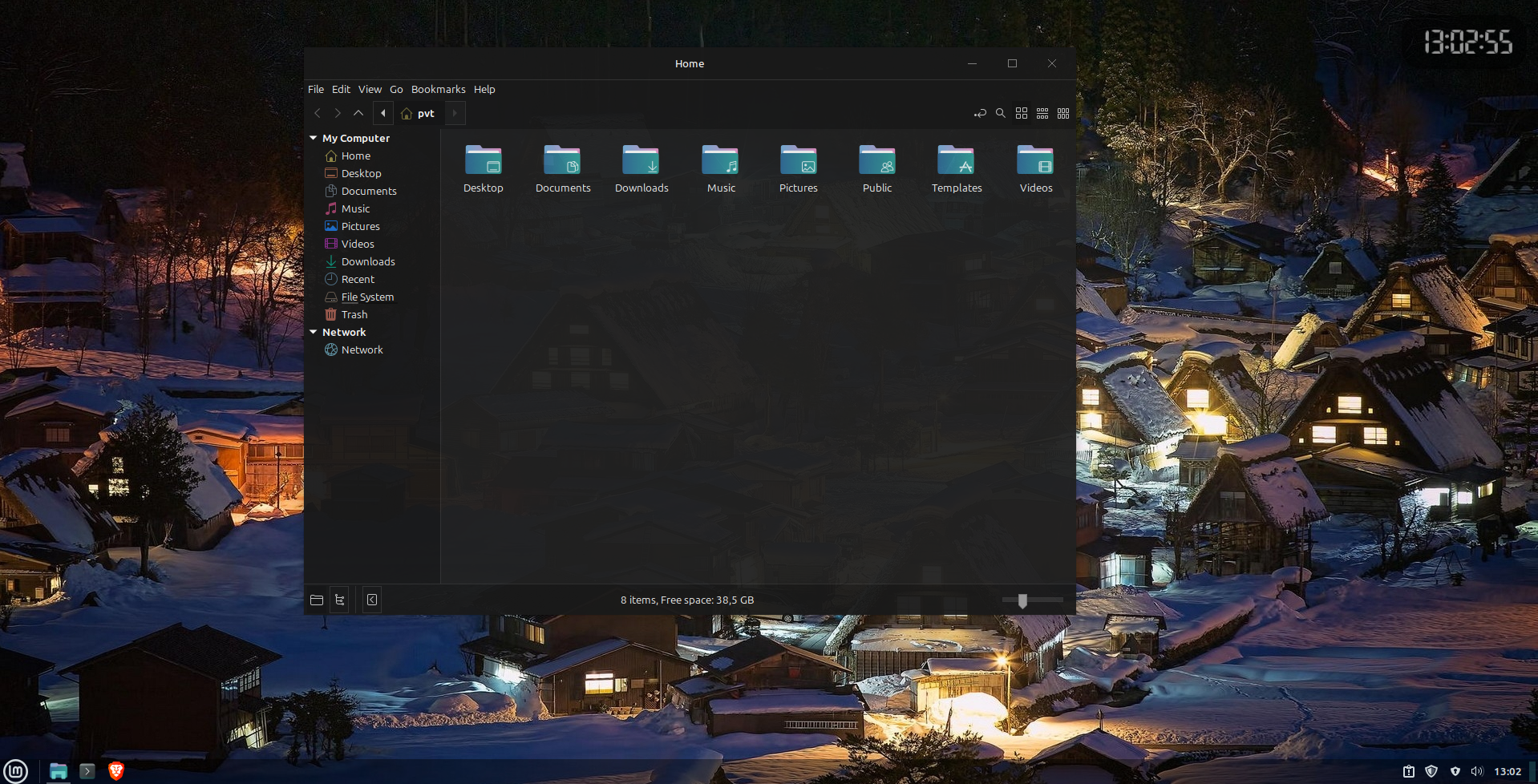Click the zoom slider in the status bar
This screenshot has height=784, width=1538.
1033,600
